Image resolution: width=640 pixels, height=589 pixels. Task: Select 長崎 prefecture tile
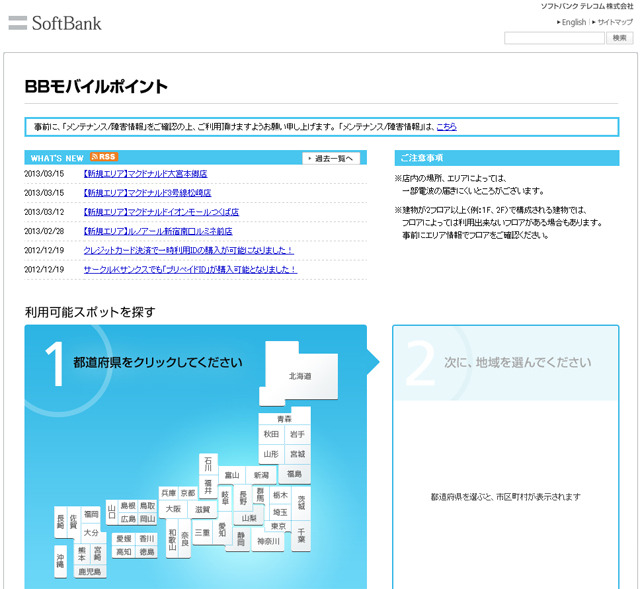(60, 522)
